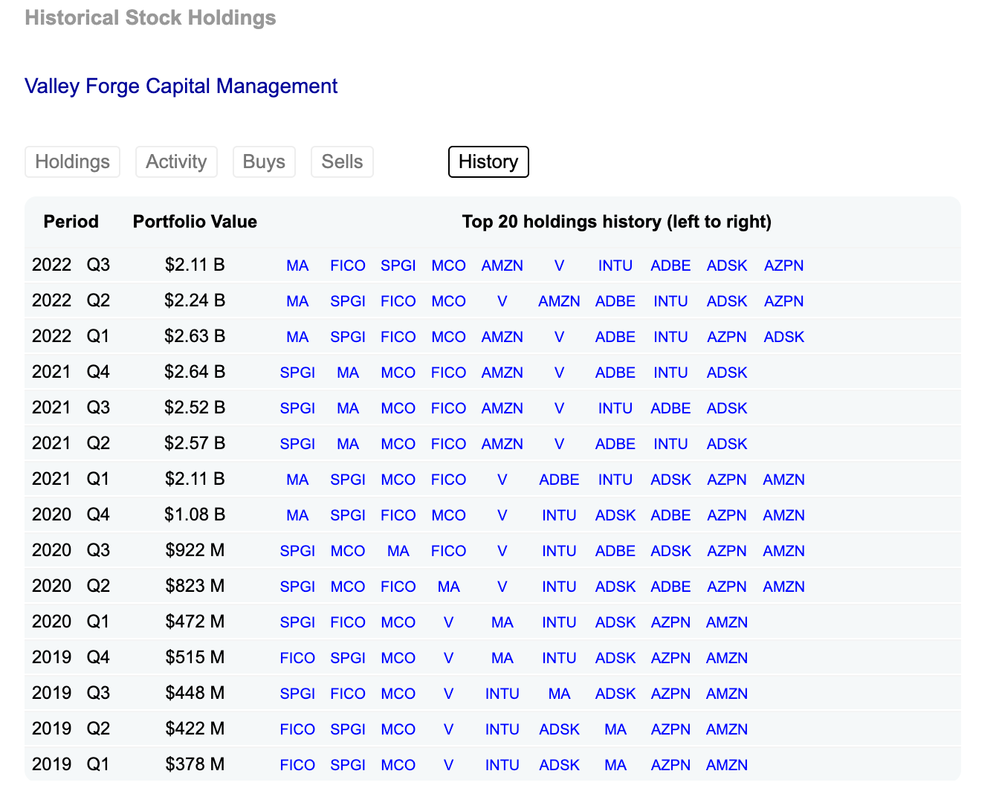The width and height of the screenshot is (999, 812).
Task: Open SPGI ticker in 2021 Q4 row
Action: click(x=297, y=373)
